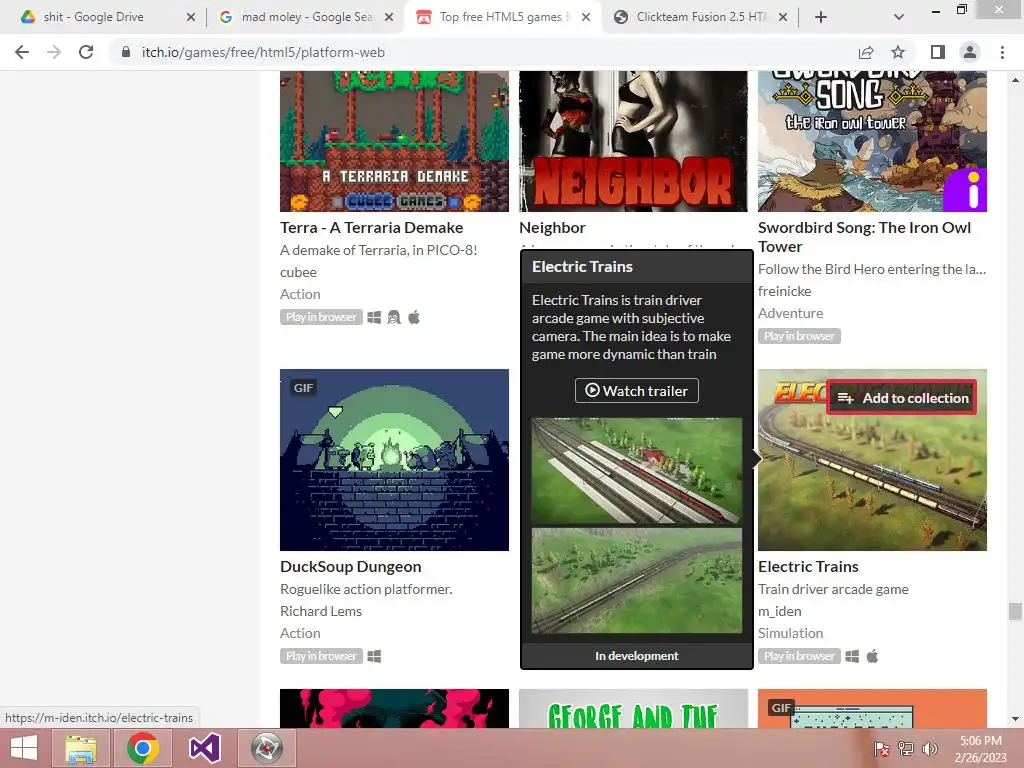Open the Chrome profile avatar

point(970,52)
